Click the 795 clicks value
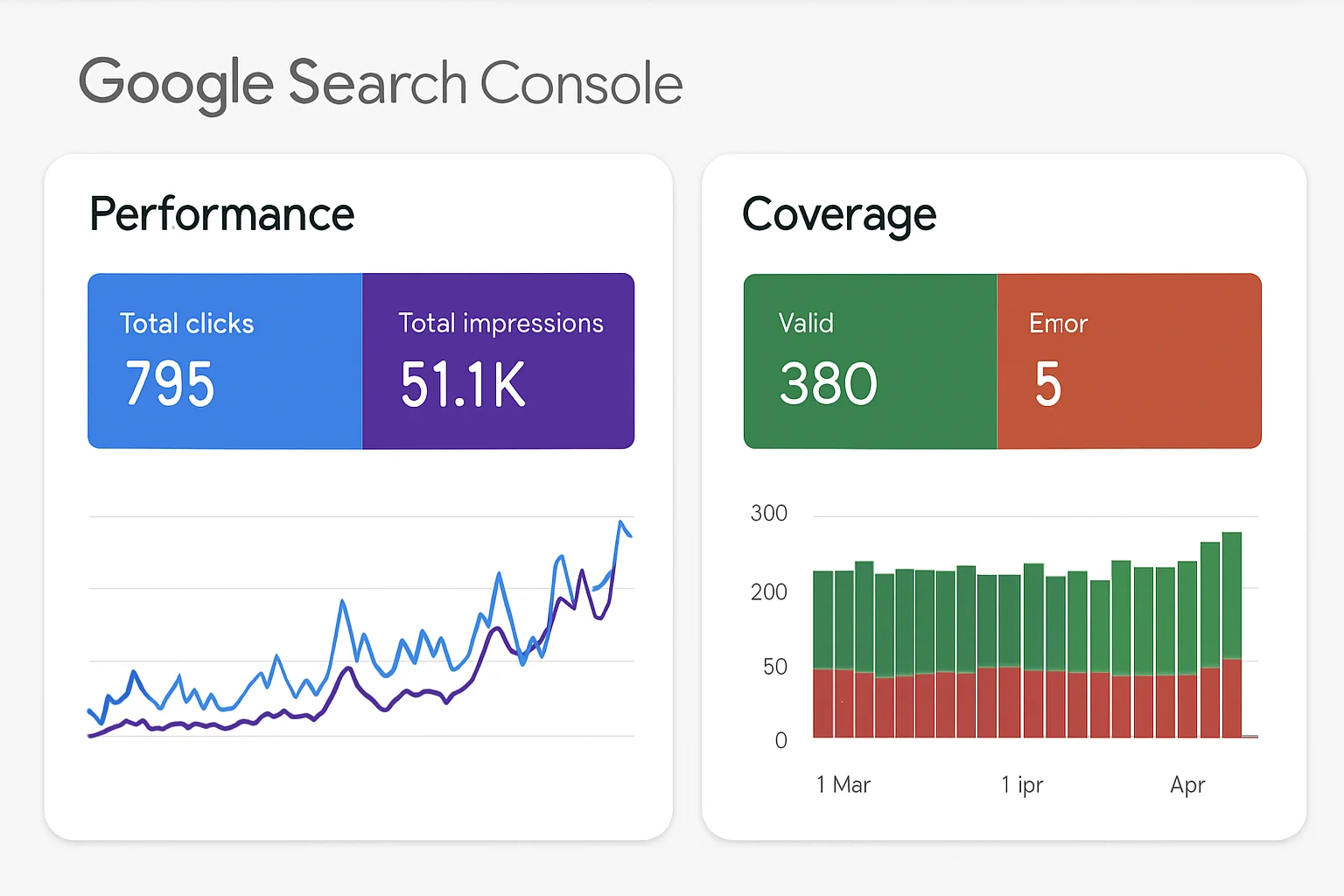The height and width of the screenshot is (896, 1344). [170, 383]
